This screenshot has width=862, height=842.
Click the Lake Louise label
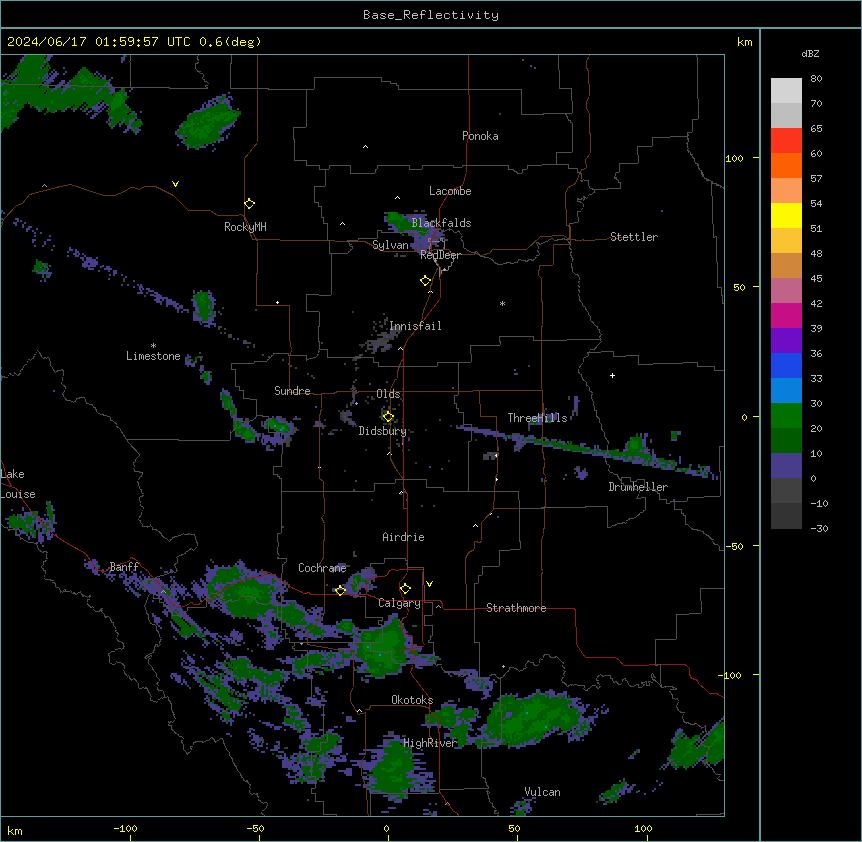click(x=18, y=484)
